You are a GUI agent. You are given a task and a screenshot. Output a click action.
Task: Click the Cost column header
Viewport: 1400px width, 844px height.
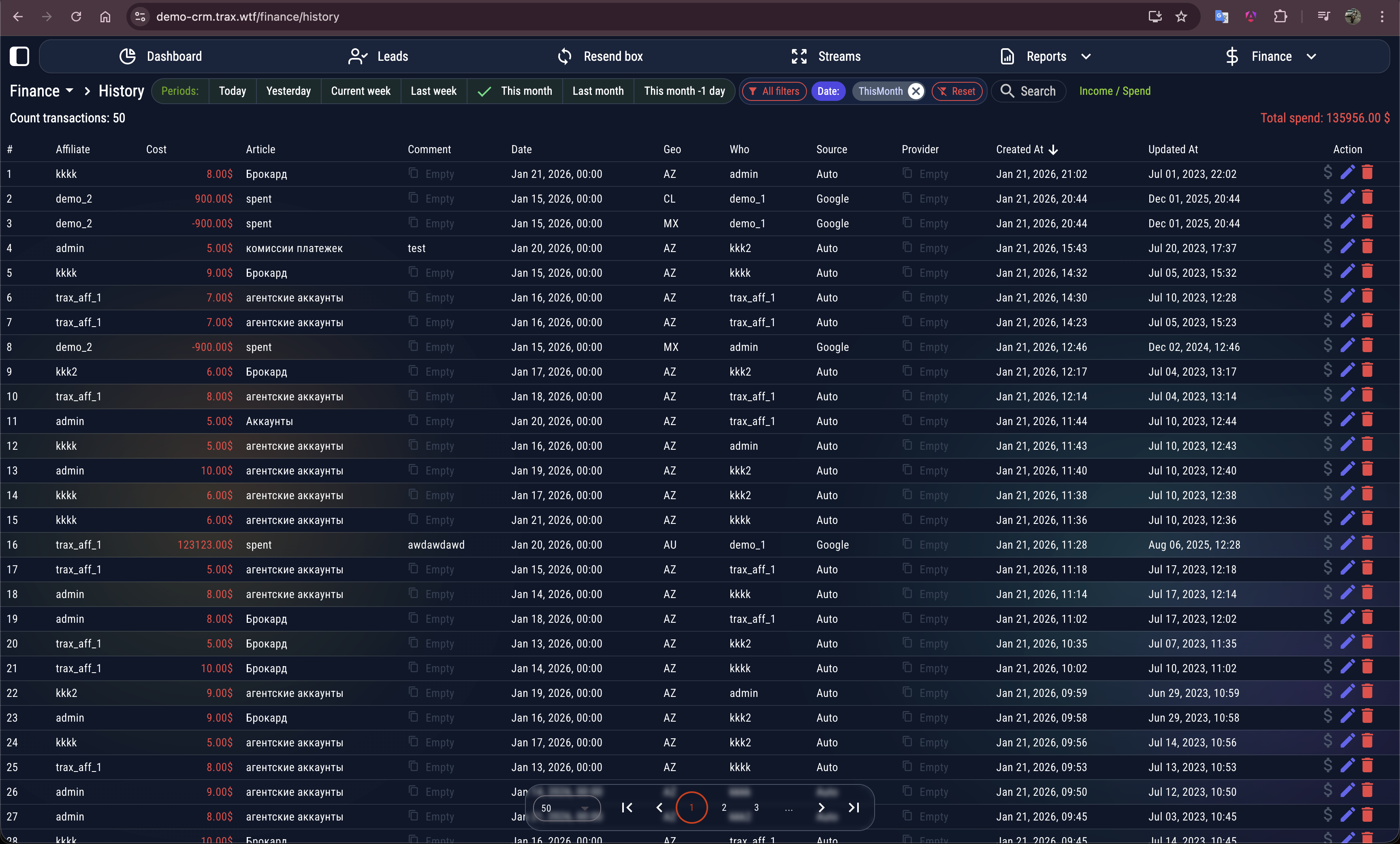156,150
